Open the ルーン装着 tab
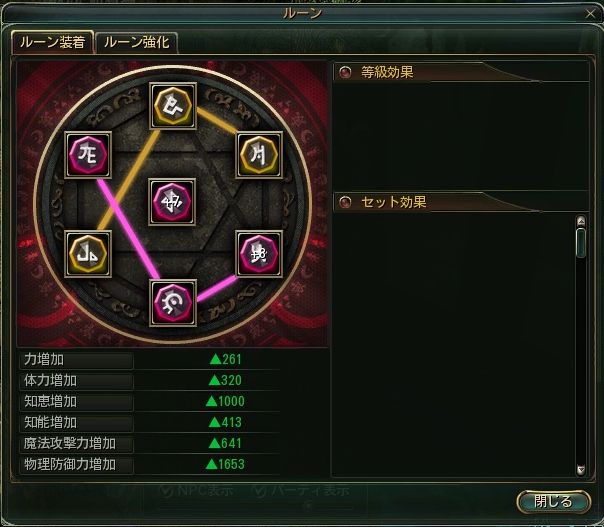604x527 pixels. pyautogui.click(x=52, y=42)
